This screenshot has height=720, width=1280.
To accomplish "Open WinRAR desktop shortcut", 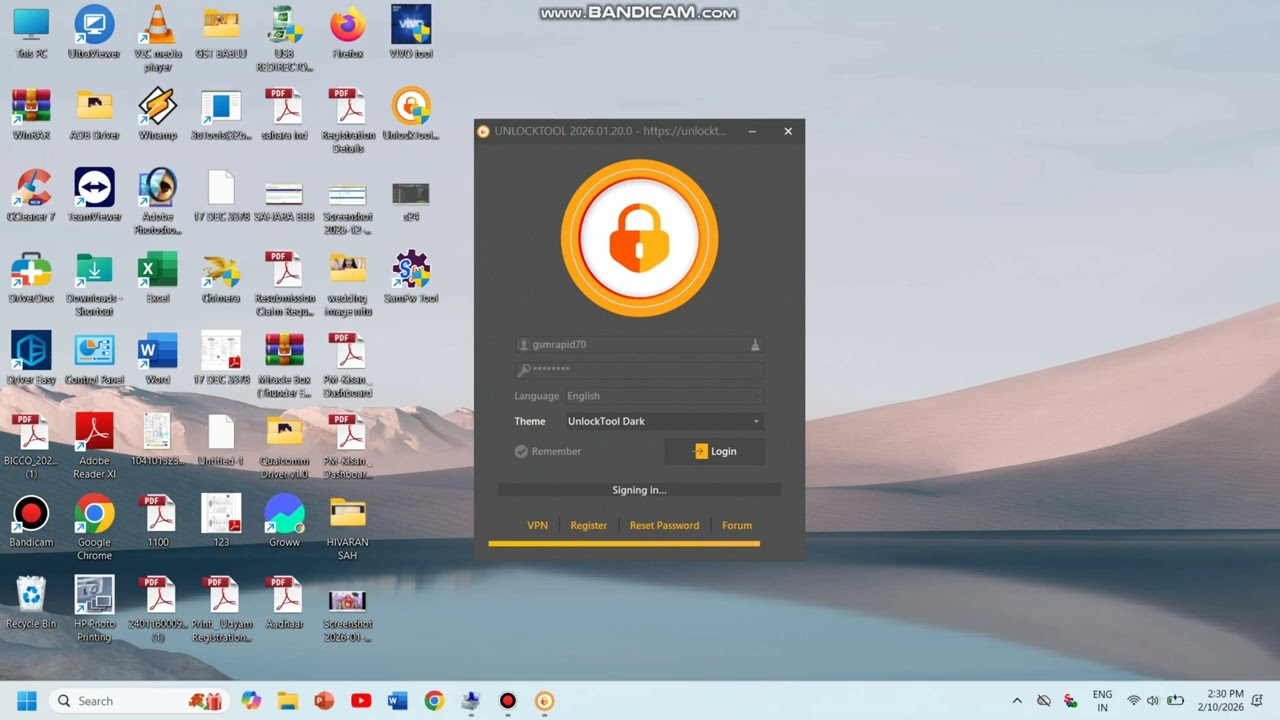I will (x=31, y=114).
